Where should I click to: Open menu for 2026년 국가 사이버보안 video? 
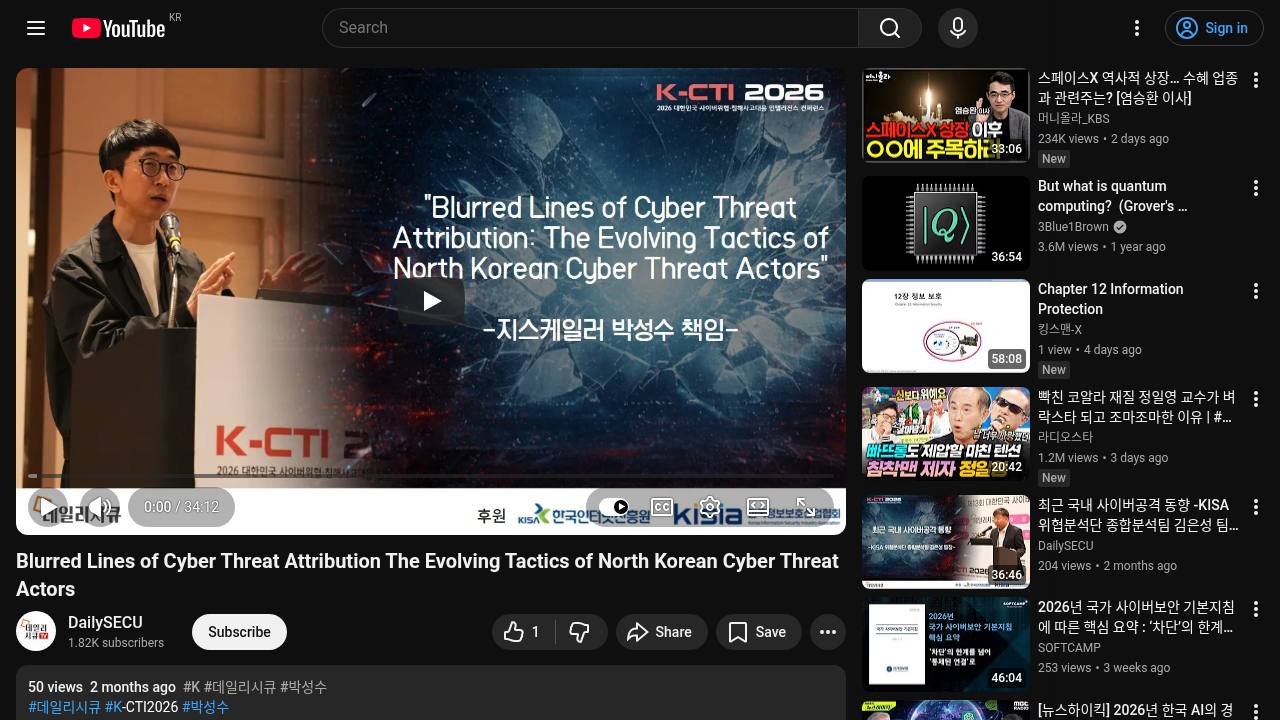[1256, 609]
